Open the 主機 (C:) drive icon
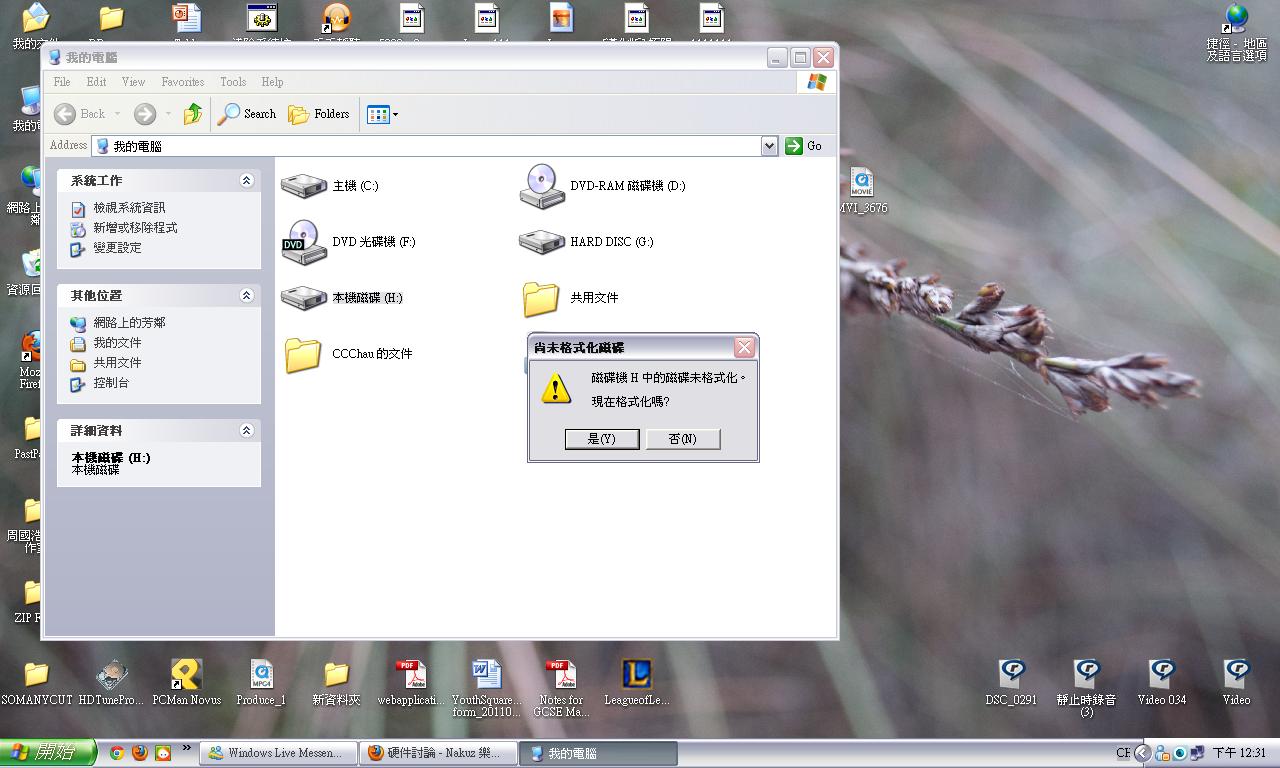 point(304,186)
